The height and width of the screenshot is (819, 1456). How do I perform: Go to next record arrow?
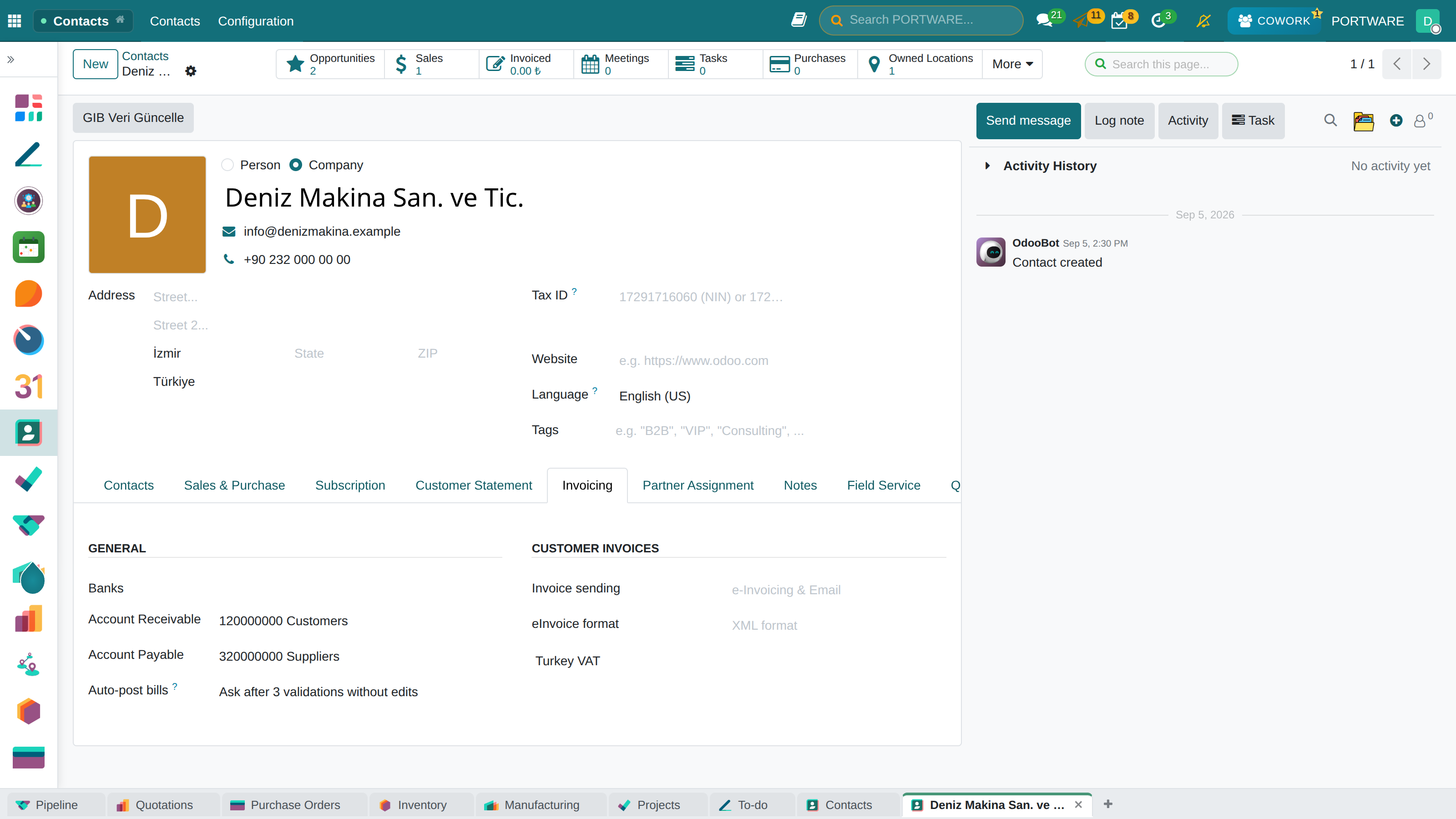(1426, 64)
